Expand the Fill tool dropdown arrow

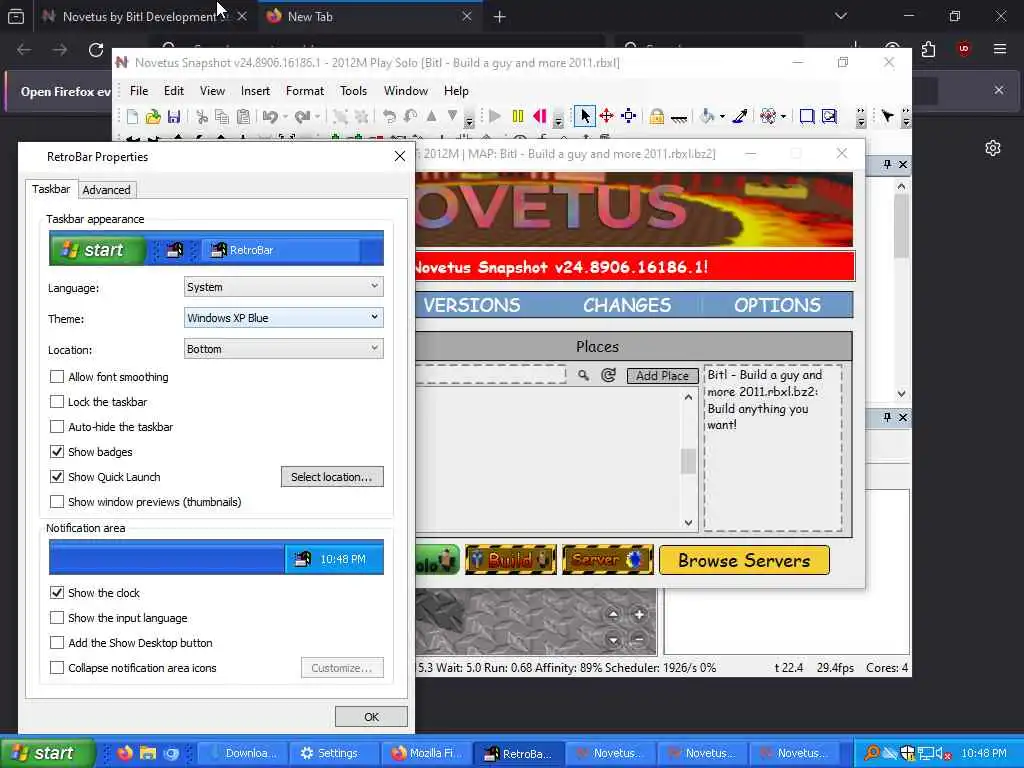[x=722, y=117]
